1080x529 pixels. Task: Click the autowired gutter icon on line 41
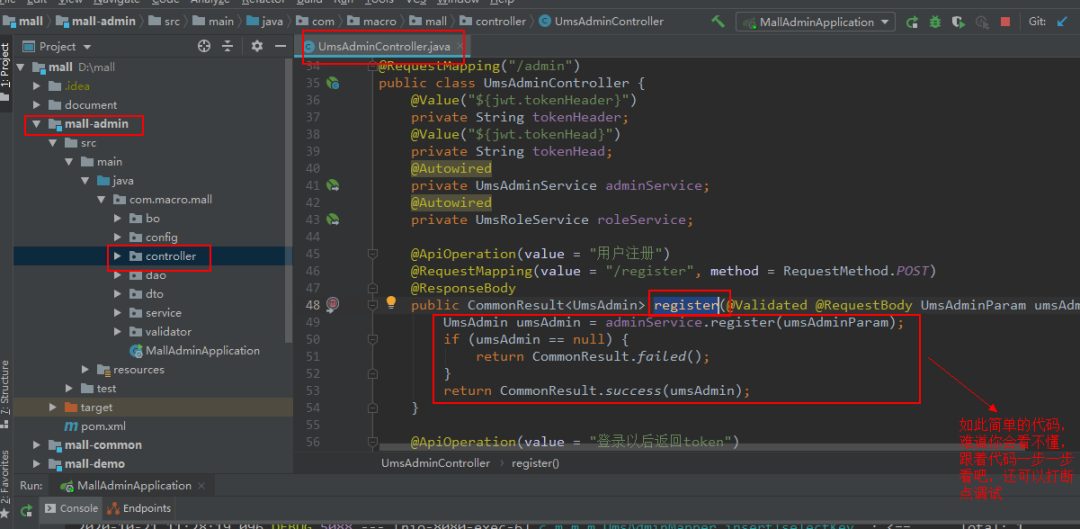point(333,185)
